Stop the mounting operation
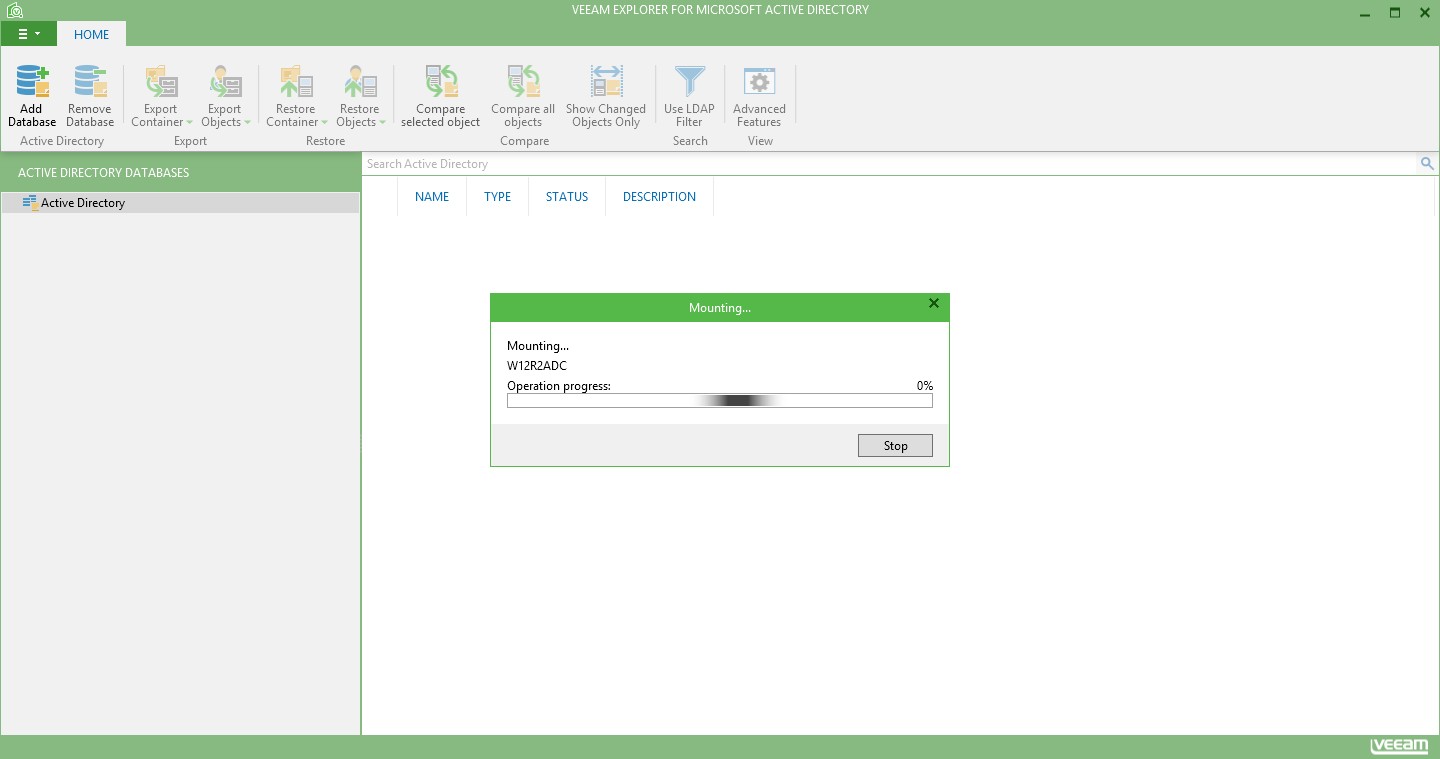Image resolution: width=1440 pixels, height=759 pixels. click(895, 446)
